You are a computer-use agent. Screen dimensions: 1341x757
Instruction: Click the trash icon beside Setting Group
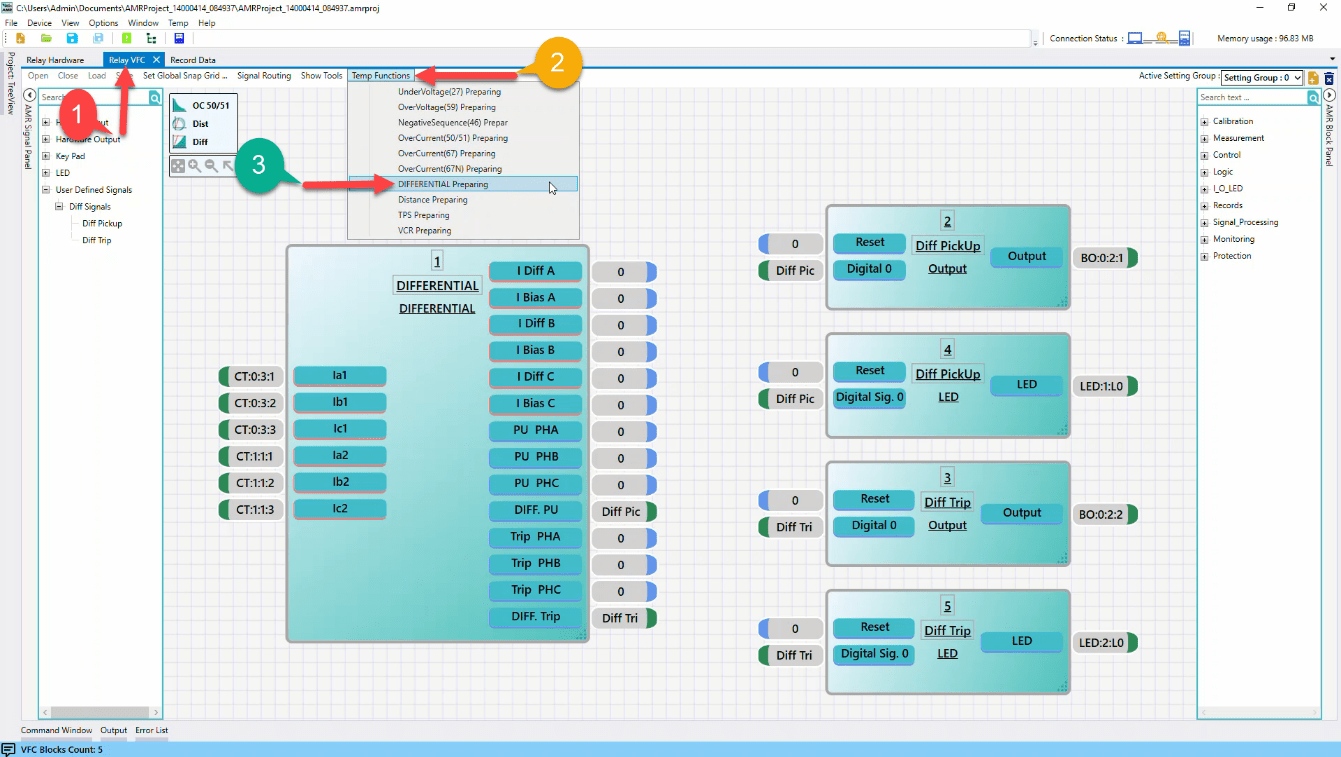tap(1329, 77)
